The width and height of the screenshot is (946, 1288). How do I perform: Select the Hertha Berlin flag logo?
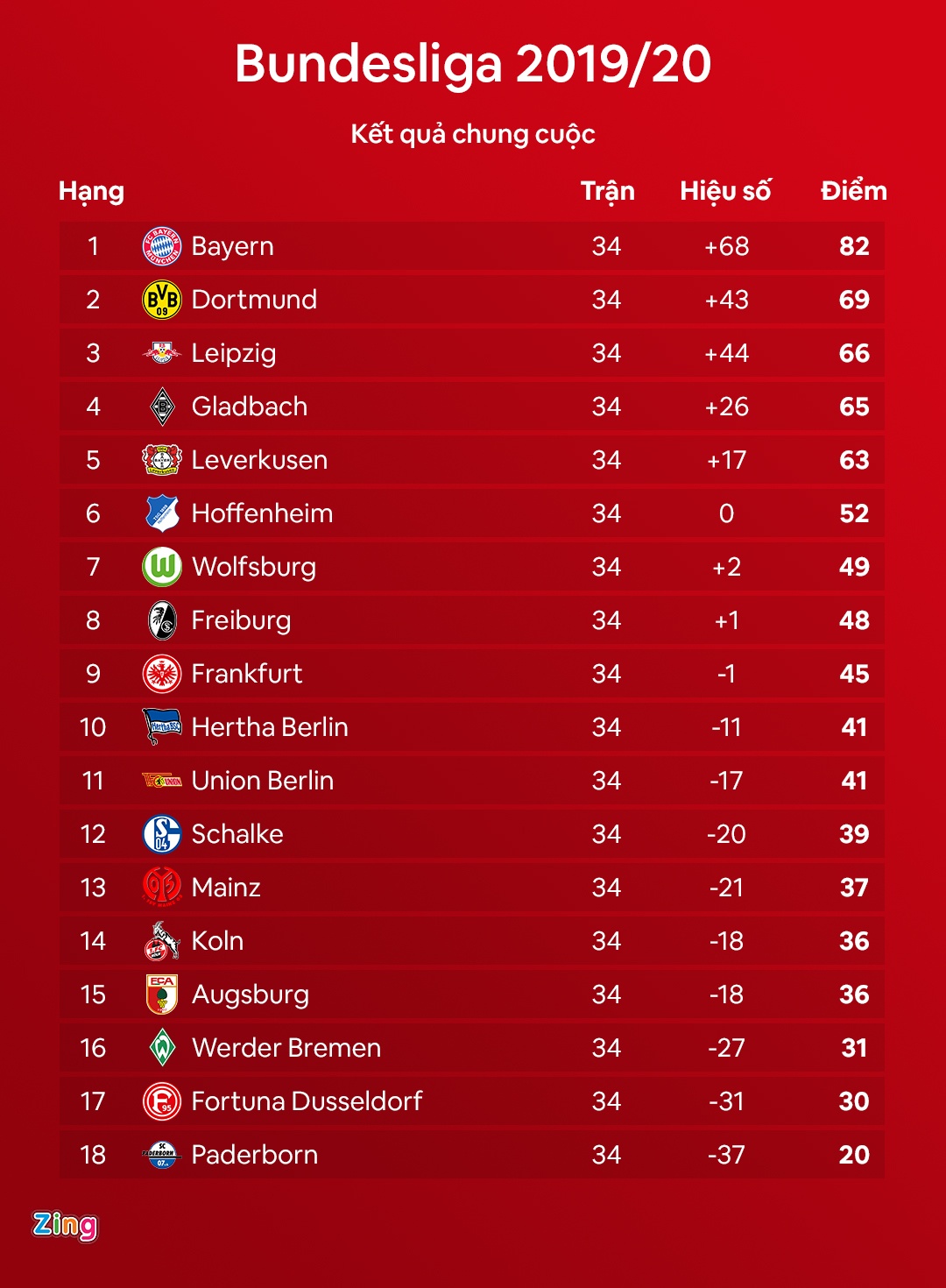[x=162, y=726]
